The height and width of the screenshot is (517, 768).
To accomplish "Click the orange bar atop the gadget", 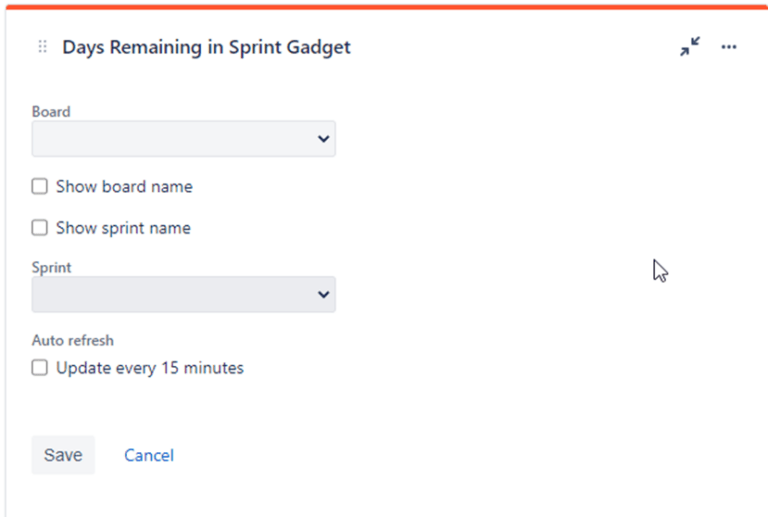I will point(384,5).
